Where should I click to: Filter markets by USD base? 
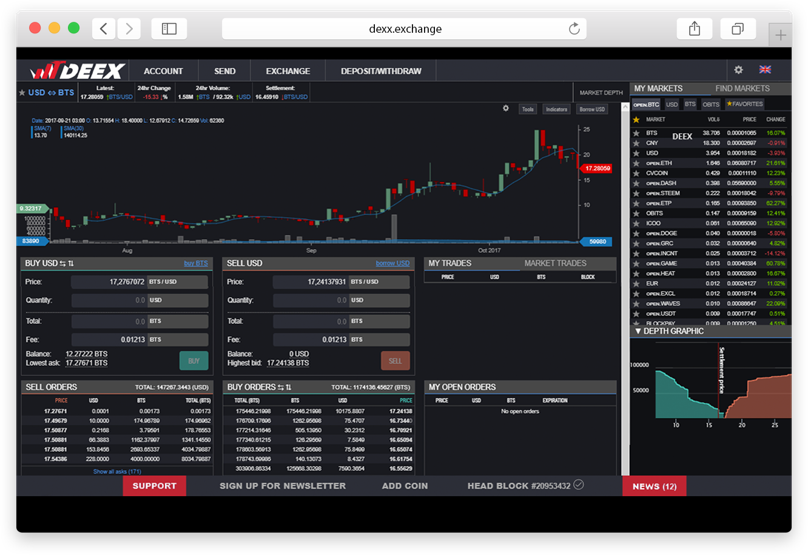[x=671, y=104]
